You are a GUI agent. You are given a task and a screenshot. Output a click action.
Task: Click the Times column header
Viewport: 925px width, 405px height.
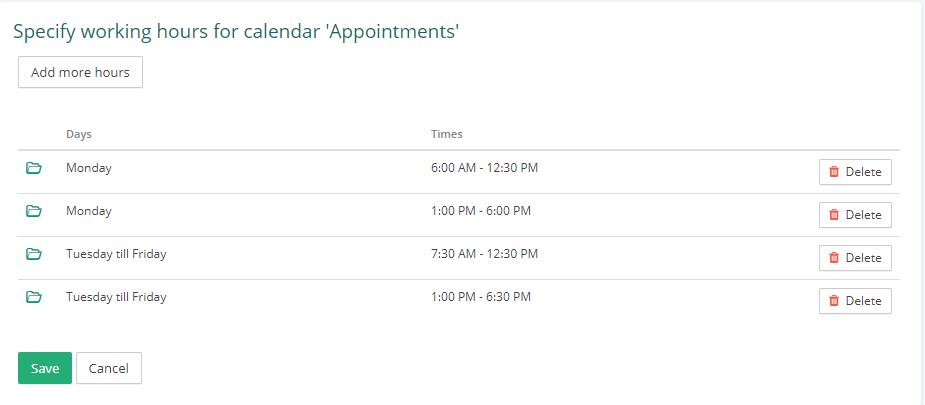coord(447,134)
